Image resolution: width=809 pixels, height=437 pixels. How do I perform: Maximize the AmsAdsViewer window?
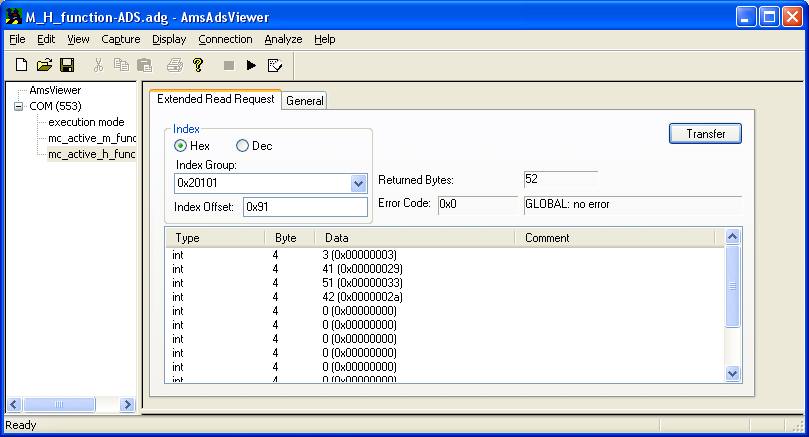click(x=769, y=17)
